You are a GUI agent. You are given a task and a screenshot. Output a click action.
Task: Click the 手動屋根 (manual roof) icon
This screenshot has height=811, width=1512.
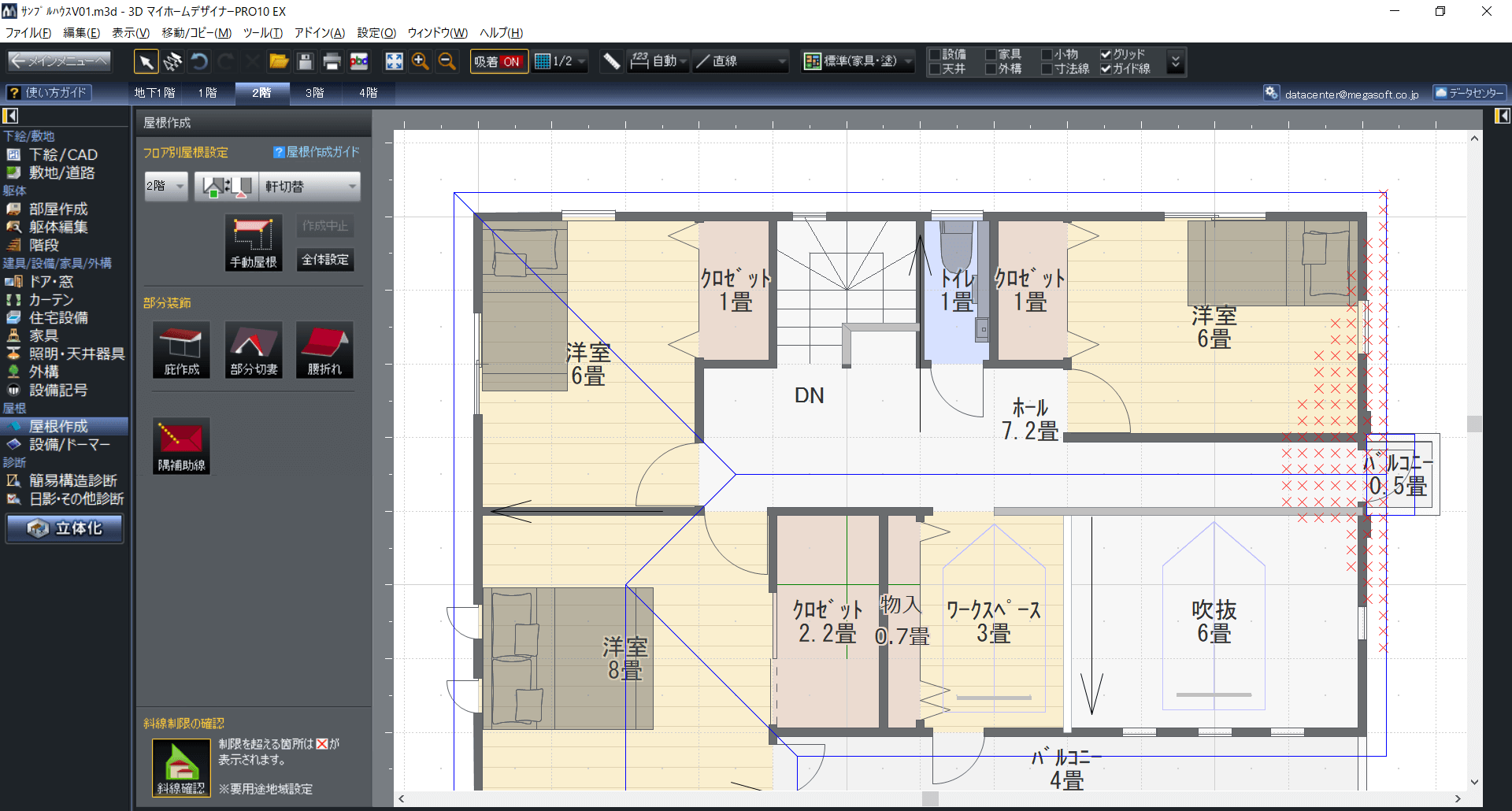tap(253, 243)
